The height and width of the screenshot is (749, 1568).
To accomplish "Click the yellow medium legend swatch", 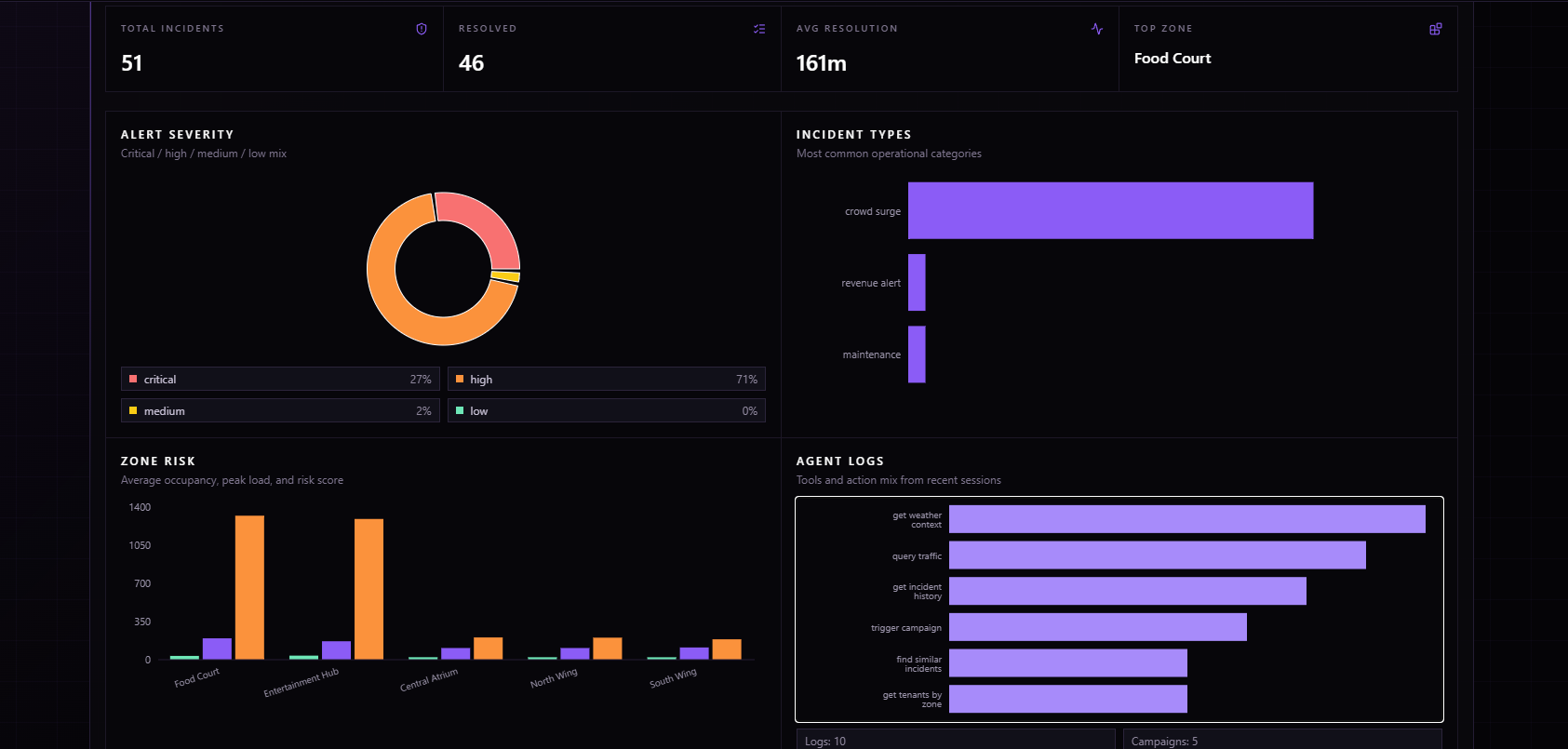I will point(133,410).
